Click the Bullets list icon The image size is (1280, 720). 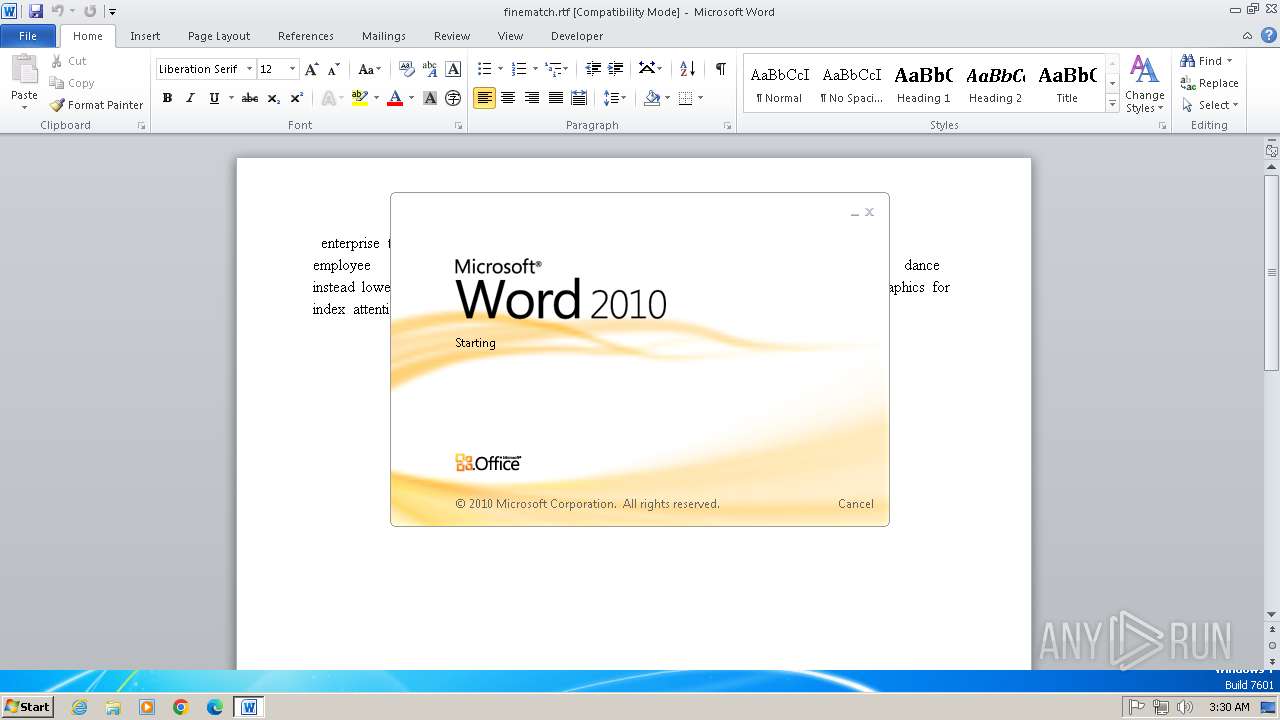(484, 69)
